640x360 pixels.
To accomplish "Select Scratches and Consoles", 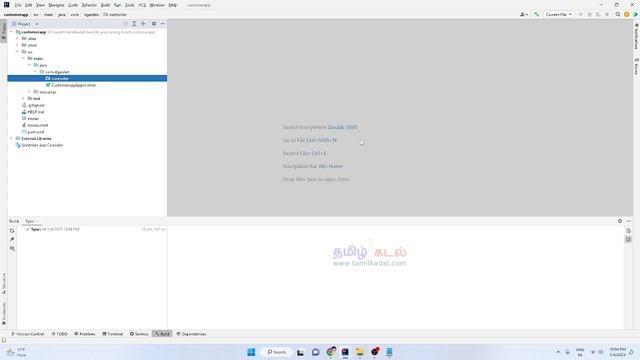I will (x=42, y=145).
